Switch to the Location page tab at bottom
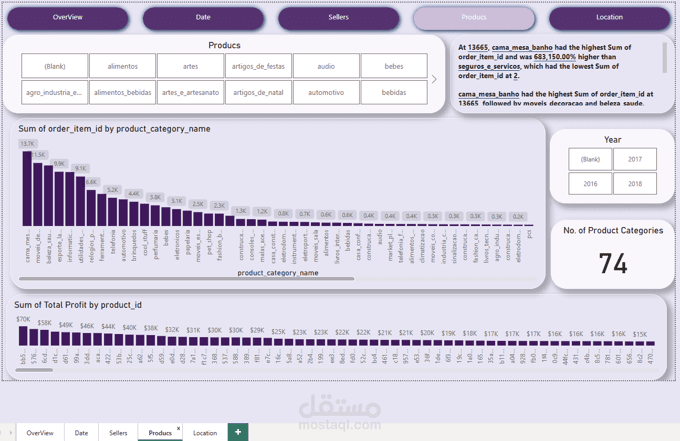This screenshot has width=680, height=441. (205, 433)
